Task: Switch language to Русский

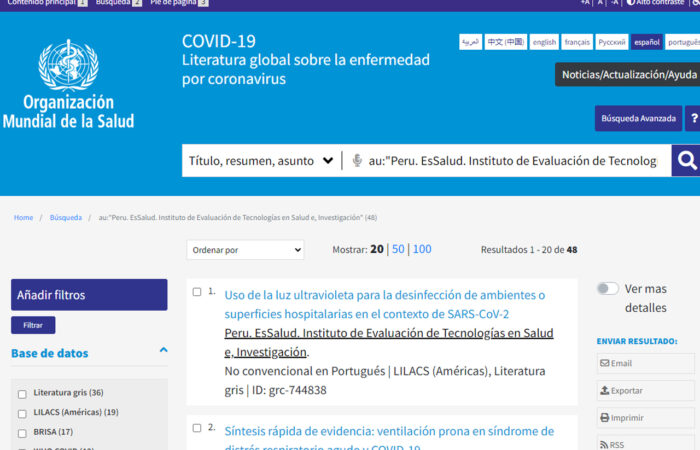Action: (x=612, y=42)
